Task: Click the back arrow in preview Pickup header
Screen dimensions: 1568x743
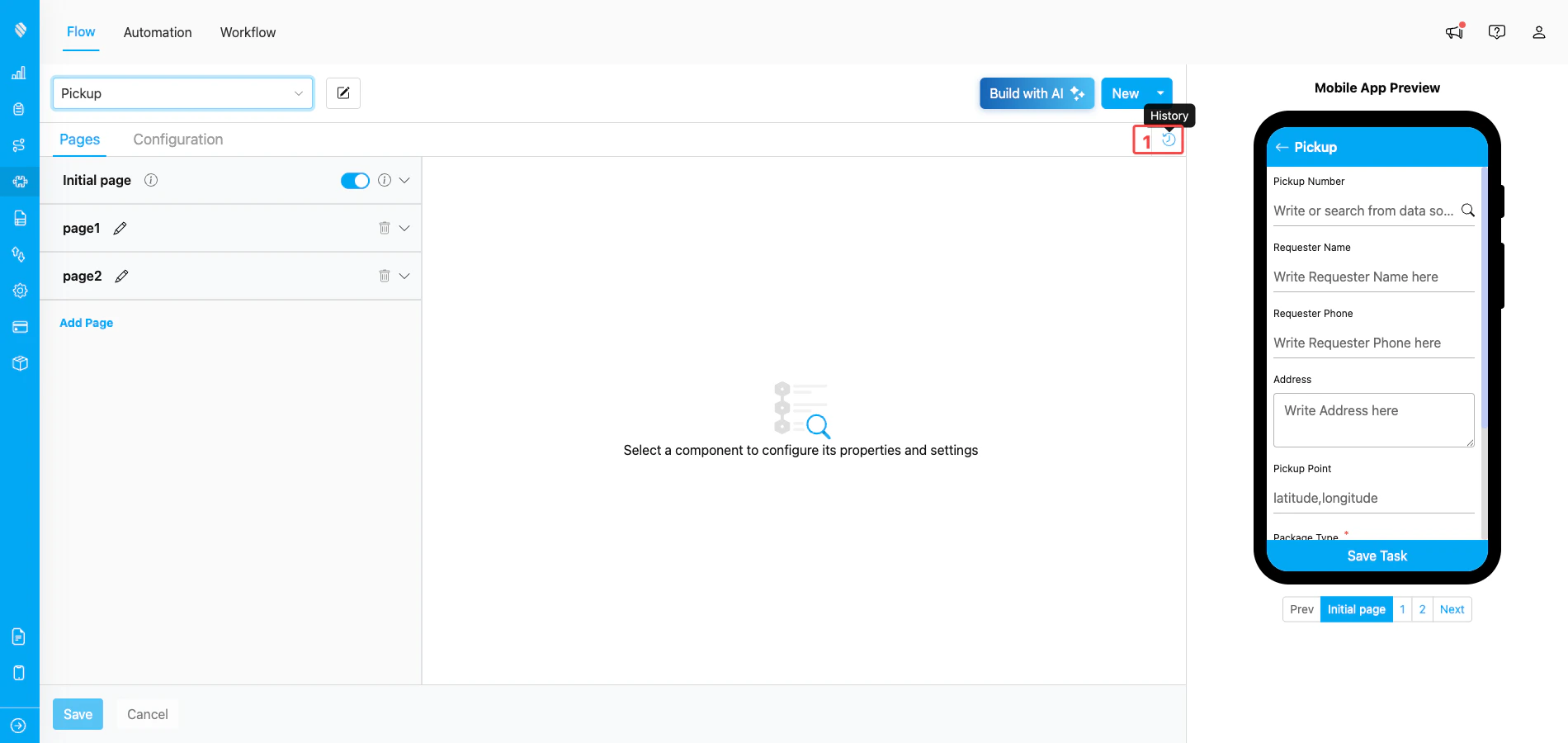Action: click(x=1282, y=147)
